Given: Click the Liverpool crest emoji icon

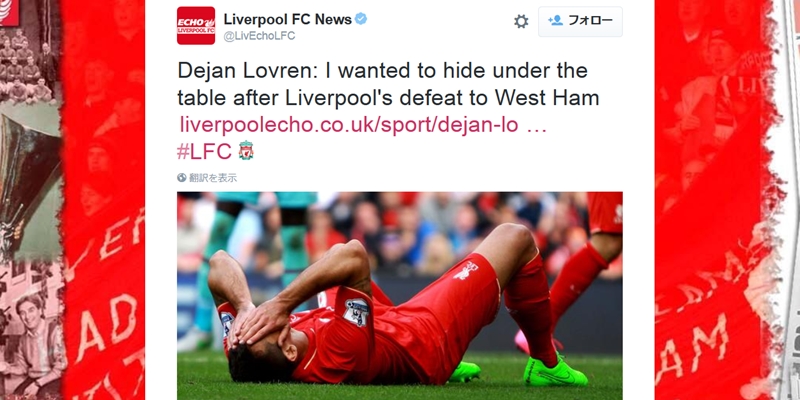Looking at the screenshot, I should point(246,151).
